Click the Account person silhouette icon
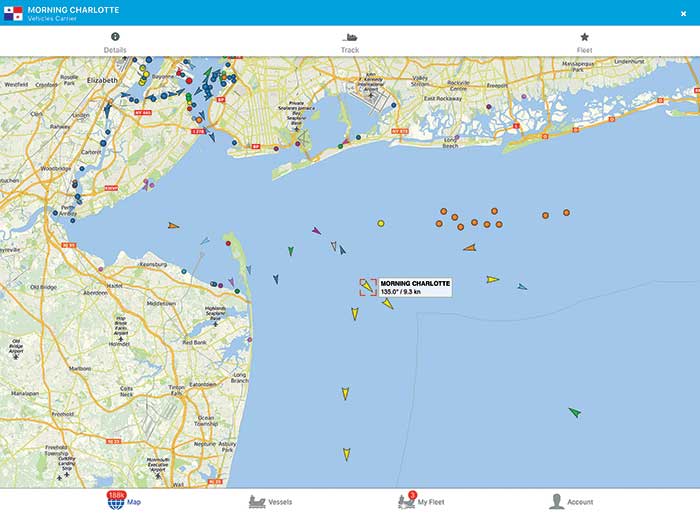Image resolution: width=700 pixels, height=514 pixels. point(556,501)
